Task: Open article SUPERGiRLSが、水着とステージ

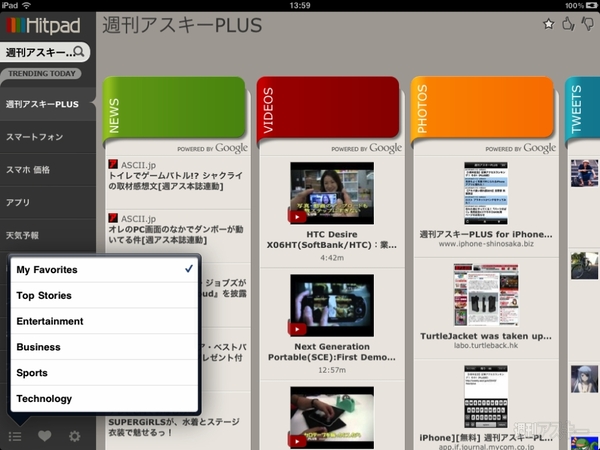Action: 174,427
